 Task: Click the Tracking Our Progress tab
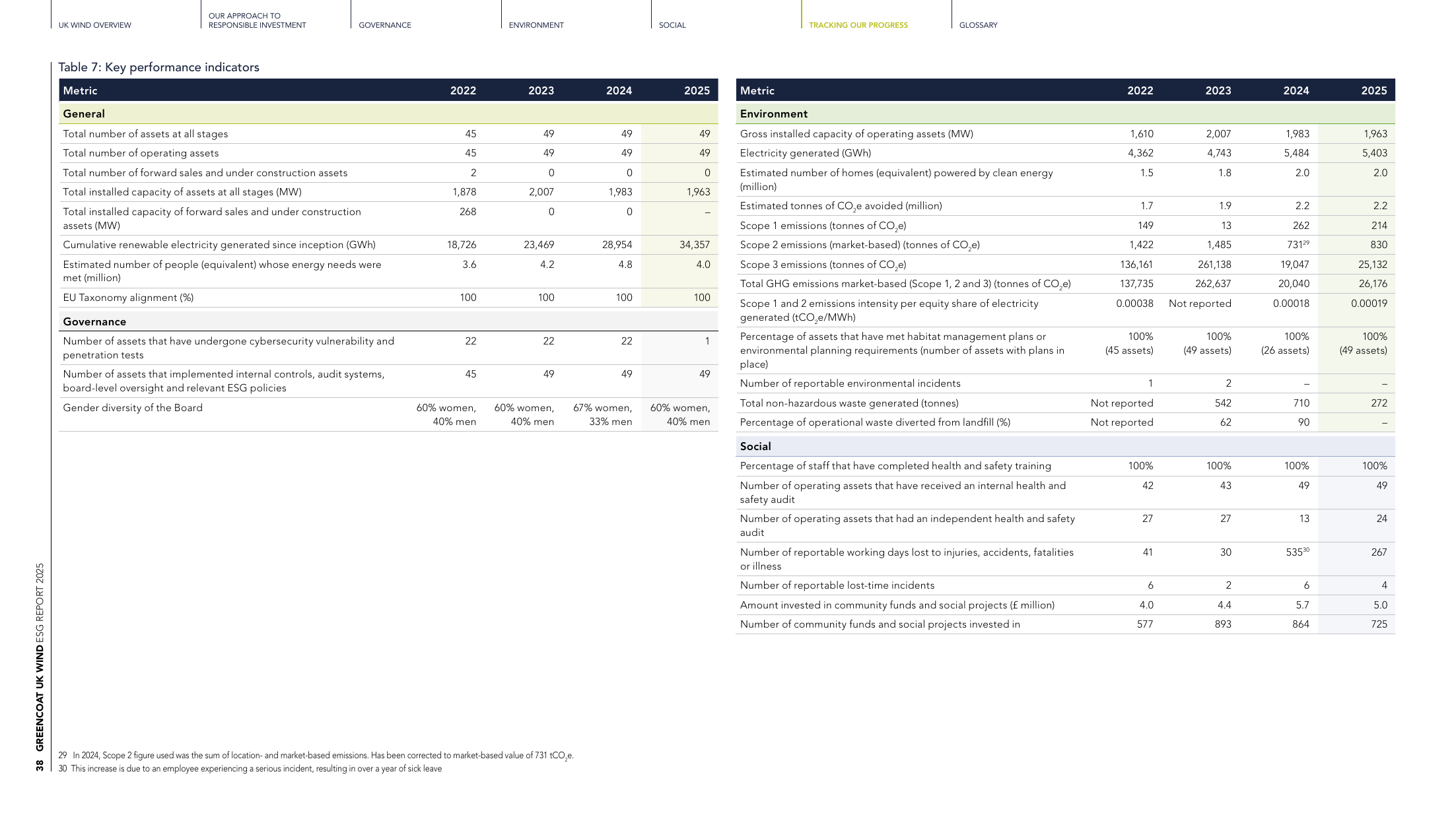point(858,25)
